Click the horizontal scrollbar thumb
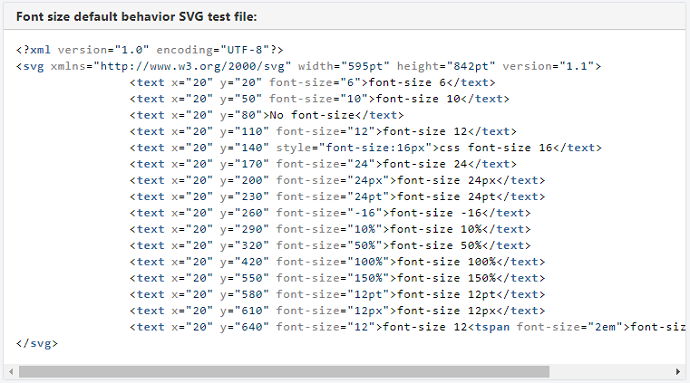Image resolution: width=690 pixels, height=383 pixels. click(x=284, y=372)
